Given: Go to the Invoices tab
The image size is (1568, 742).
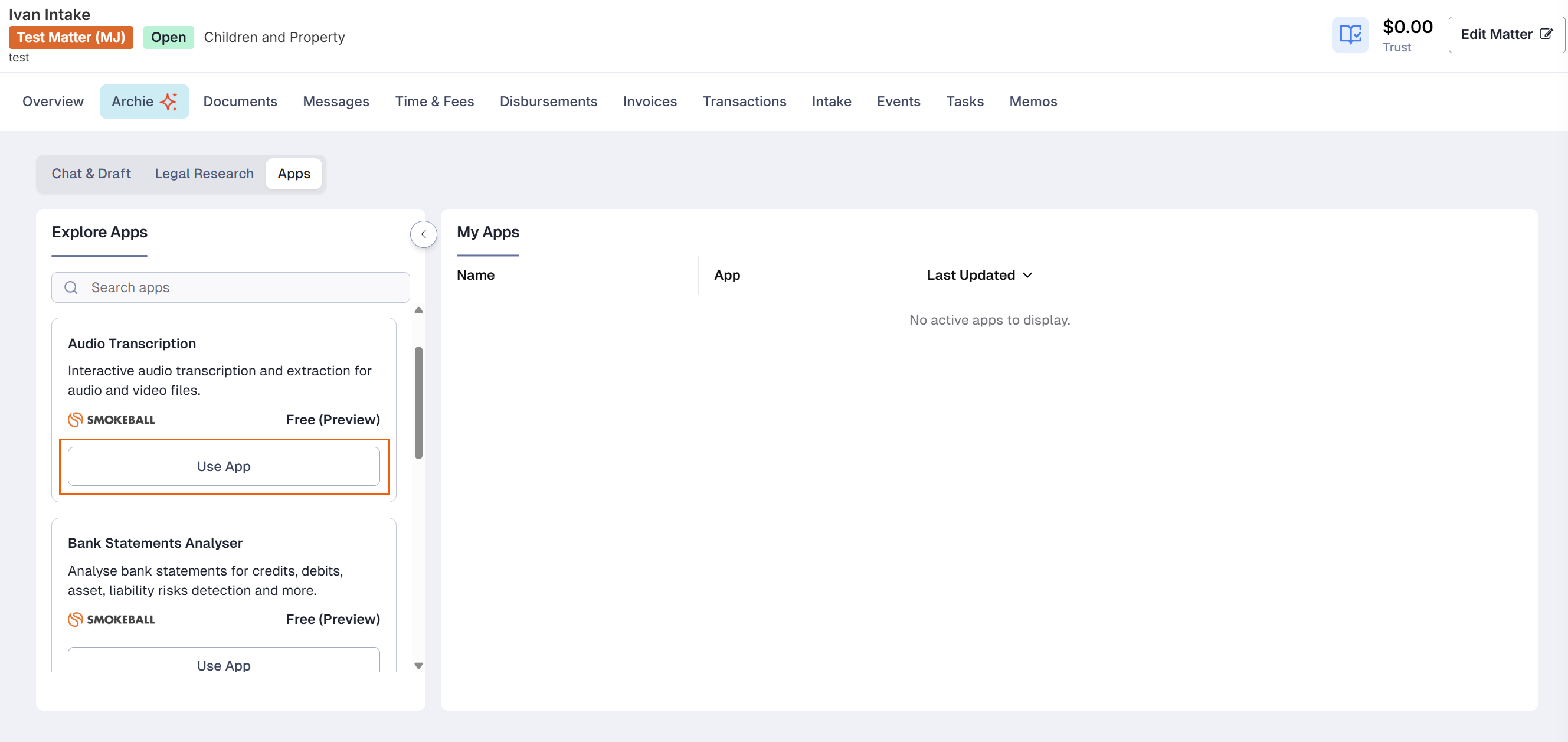Looking at the screenshot, I should point(650,102).
